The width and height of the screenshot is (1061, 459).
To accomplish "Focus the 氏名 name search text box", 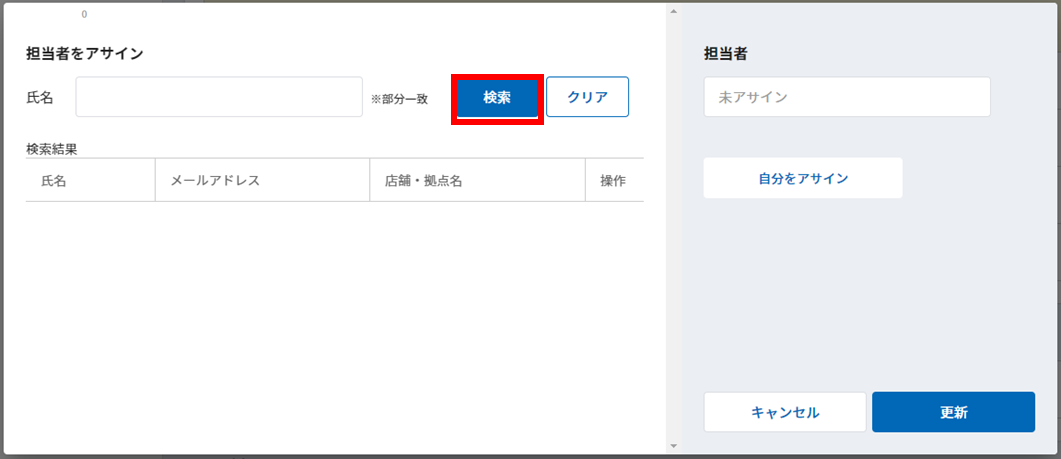I will [x=219, y=97].
